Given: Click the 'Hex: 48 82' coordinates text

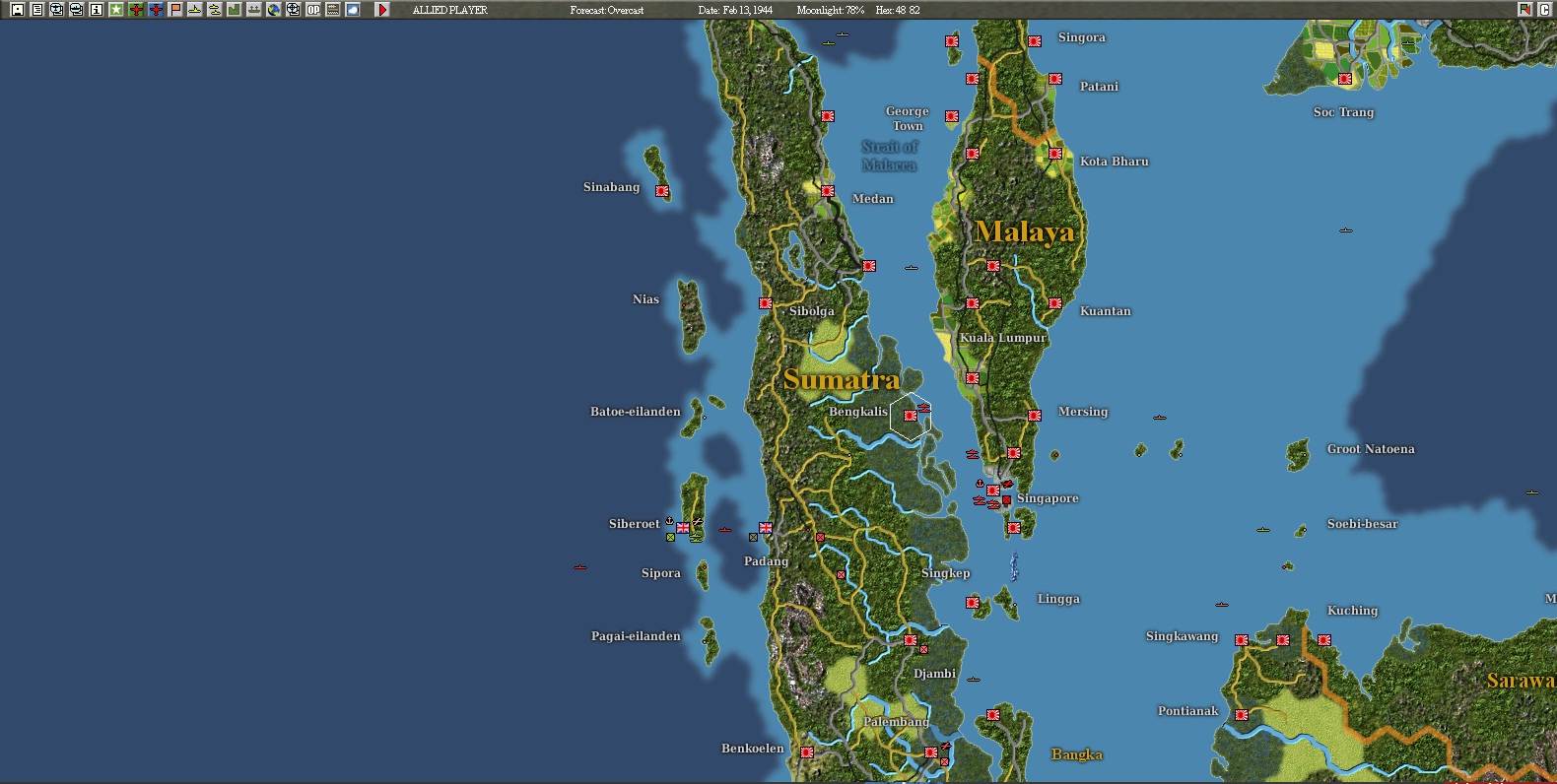Looking at the screenshot, I should (898, 10).
